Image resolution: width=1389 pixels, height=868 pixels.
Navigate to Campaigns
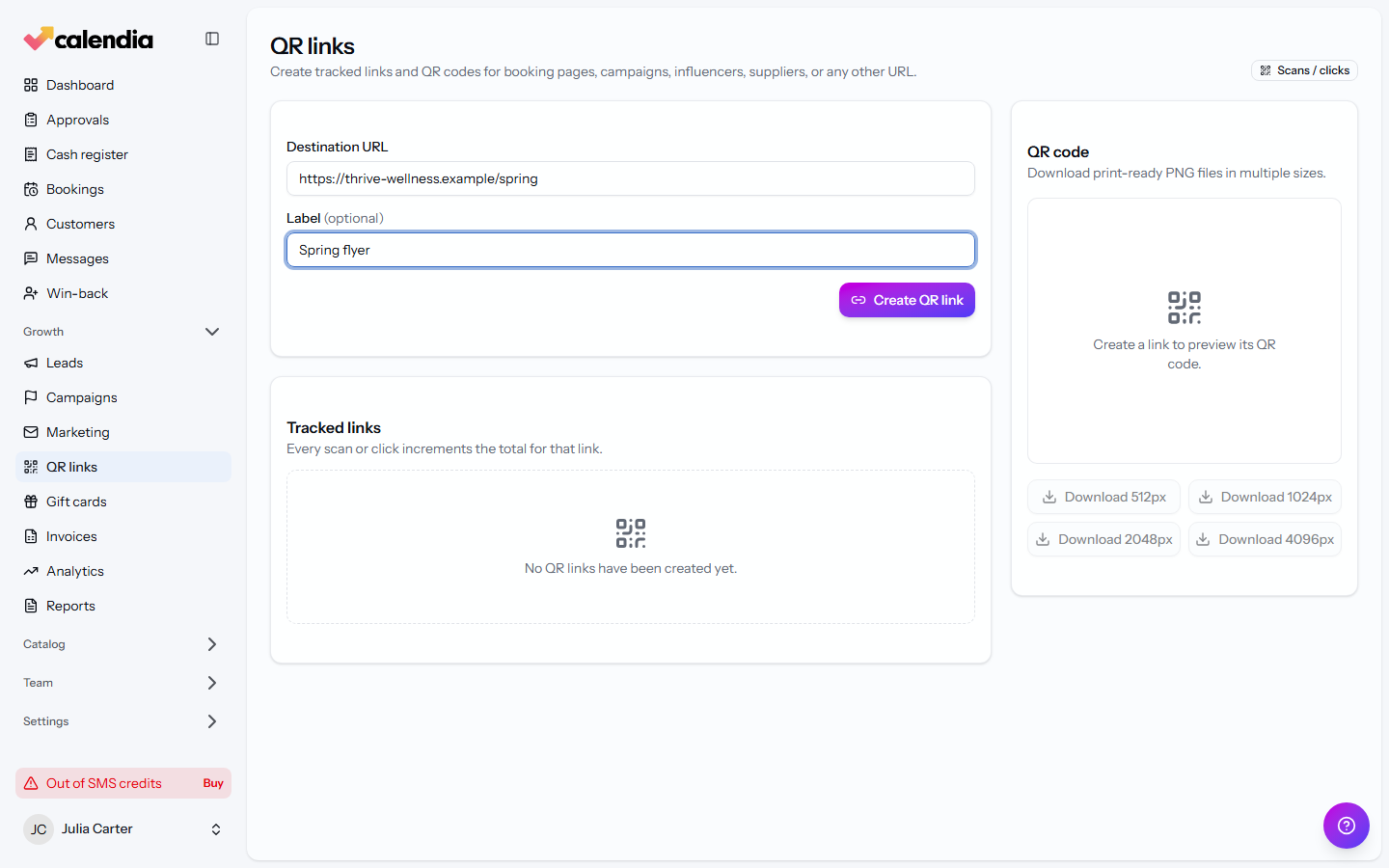tap(123, 397)
